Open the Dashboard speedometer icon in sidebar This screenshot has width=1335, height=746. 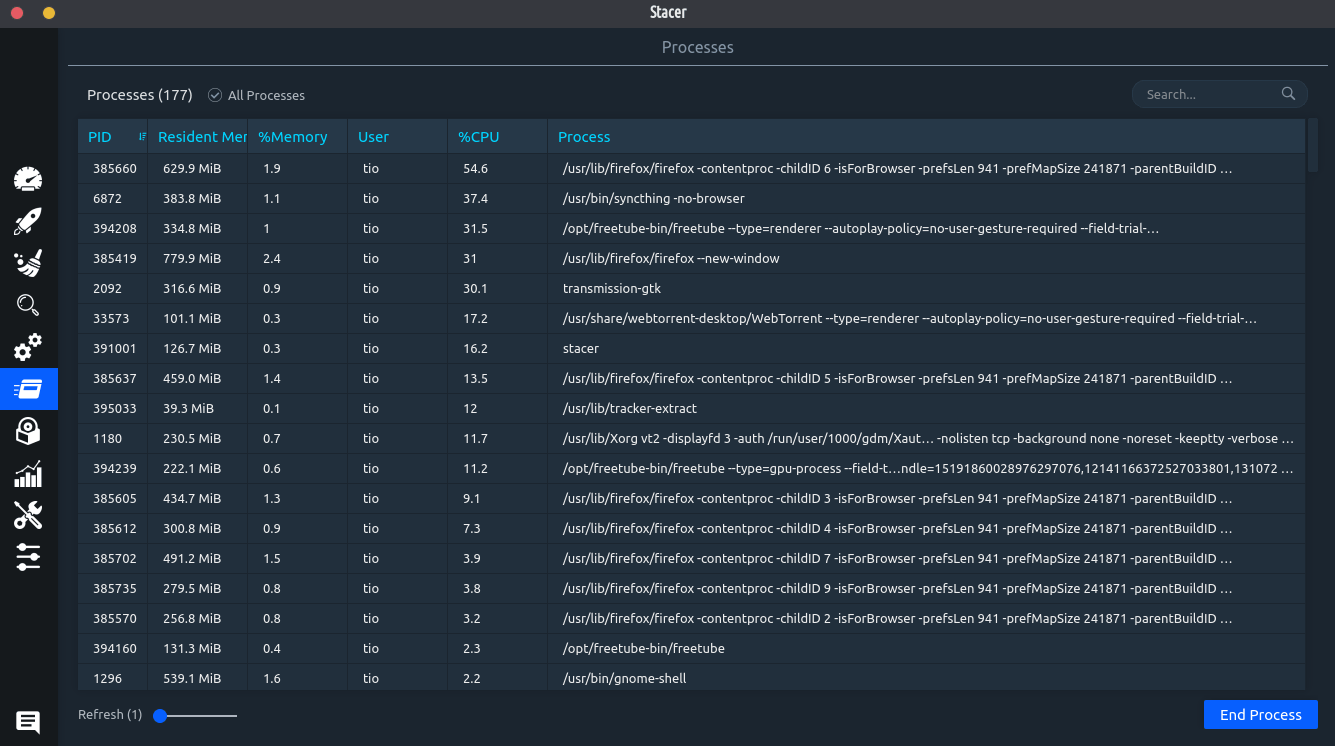click(x=28, y=180)
